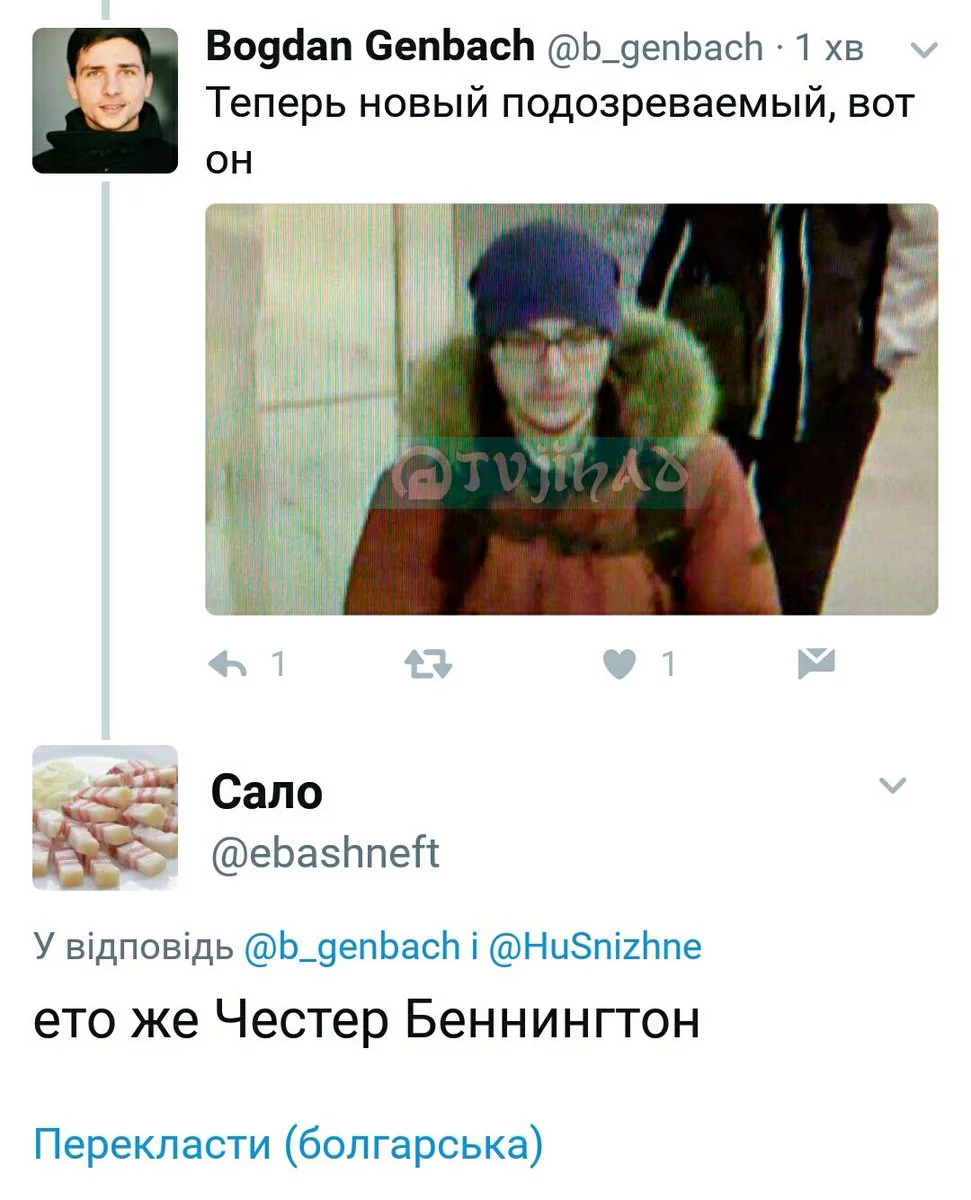Retweet Bogdan Genbach's tweet
The image size is (971, 1200).
pos(427,664)
